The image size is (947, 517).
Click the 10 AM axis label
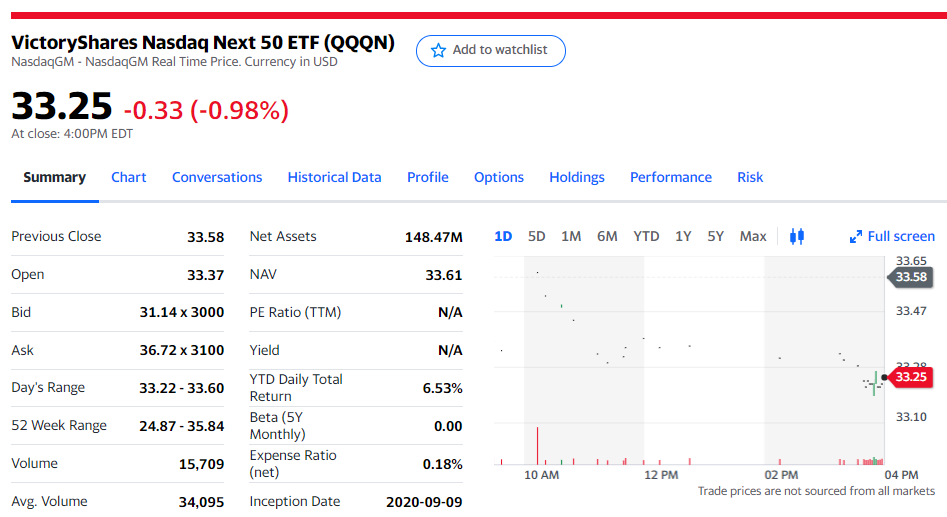(541, 475)
